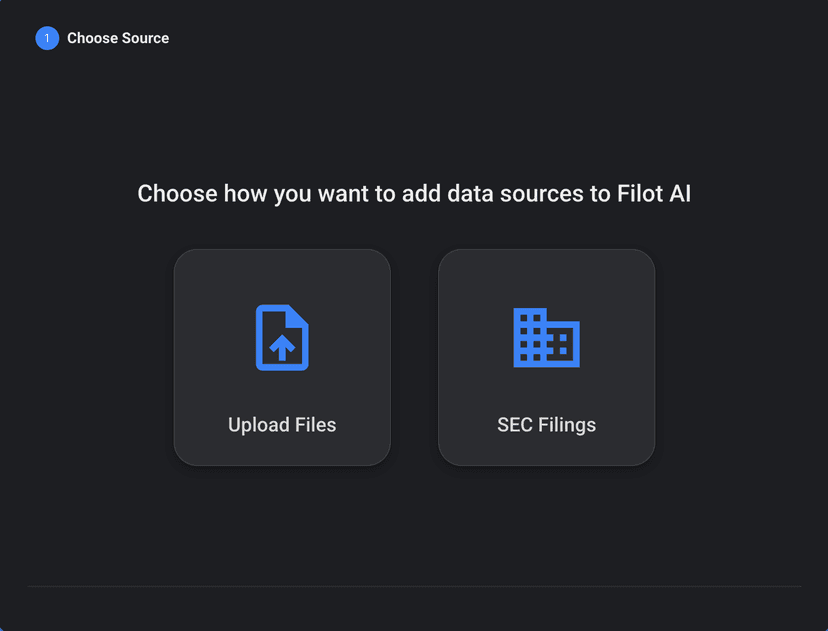Click the heading about adding data sources
828x631 pixels.
pos(414,193)
